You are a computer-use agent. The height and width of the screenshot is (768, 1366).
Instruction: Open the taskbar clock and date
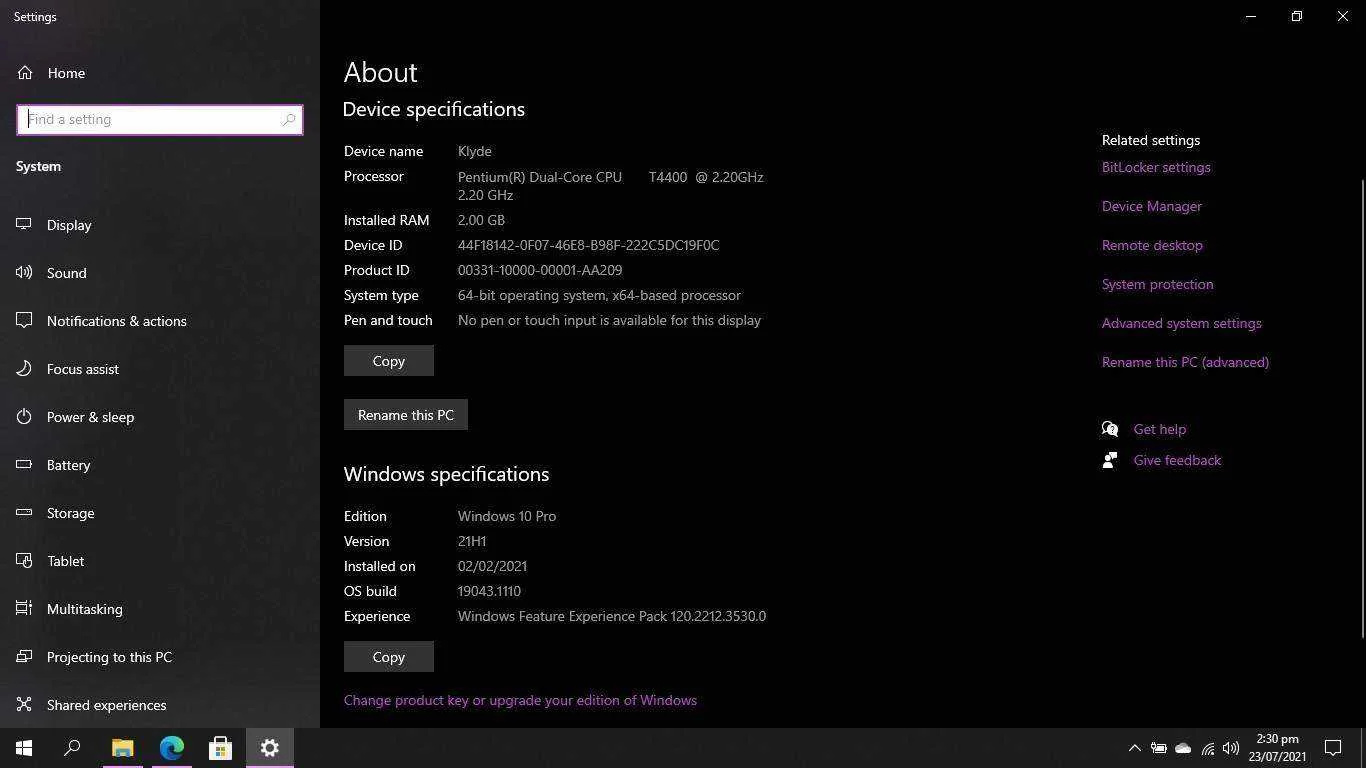coord(1277,748)
